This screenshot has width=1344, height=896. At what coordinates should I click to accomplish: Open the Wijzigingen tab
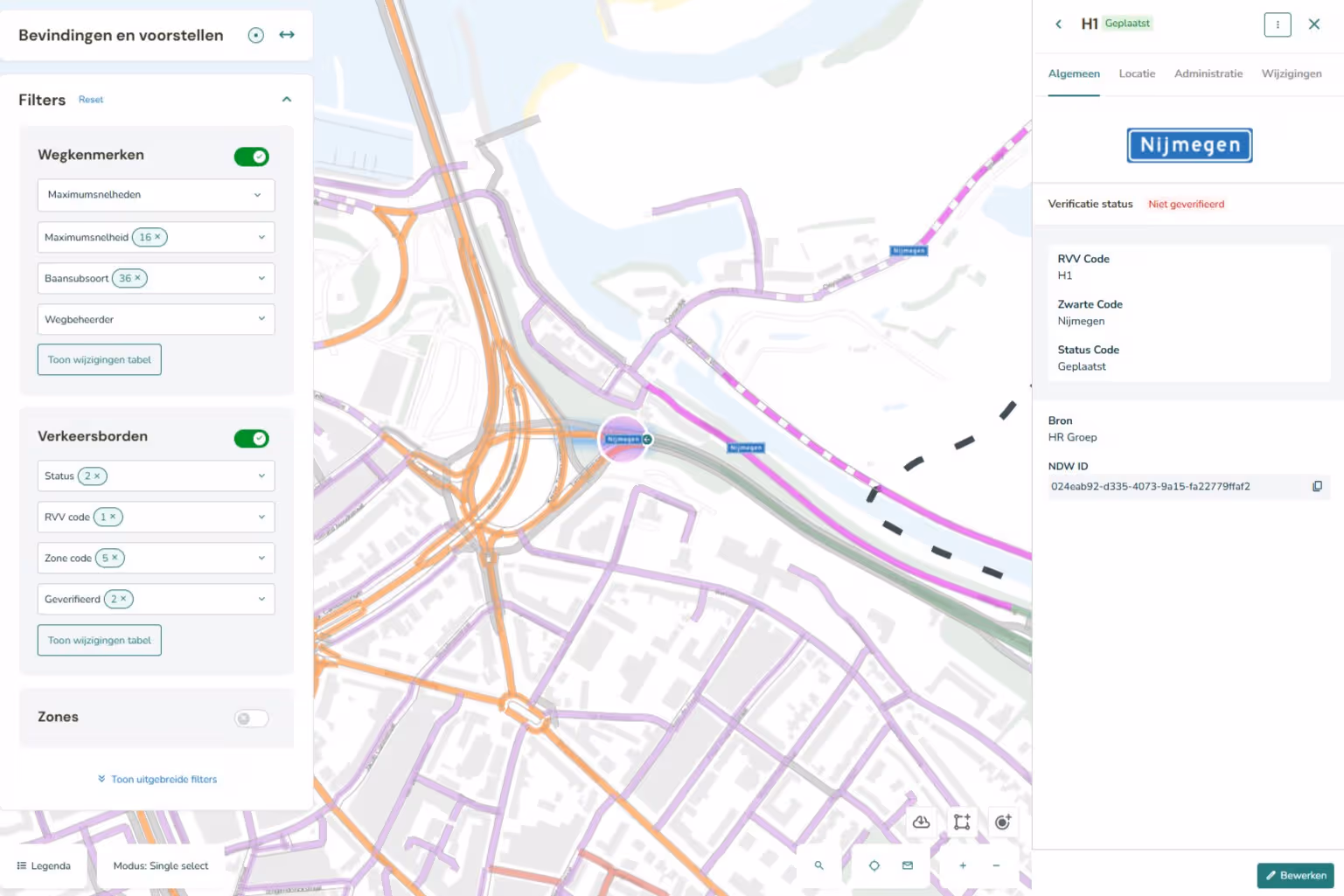click(x=1291, y=73)
